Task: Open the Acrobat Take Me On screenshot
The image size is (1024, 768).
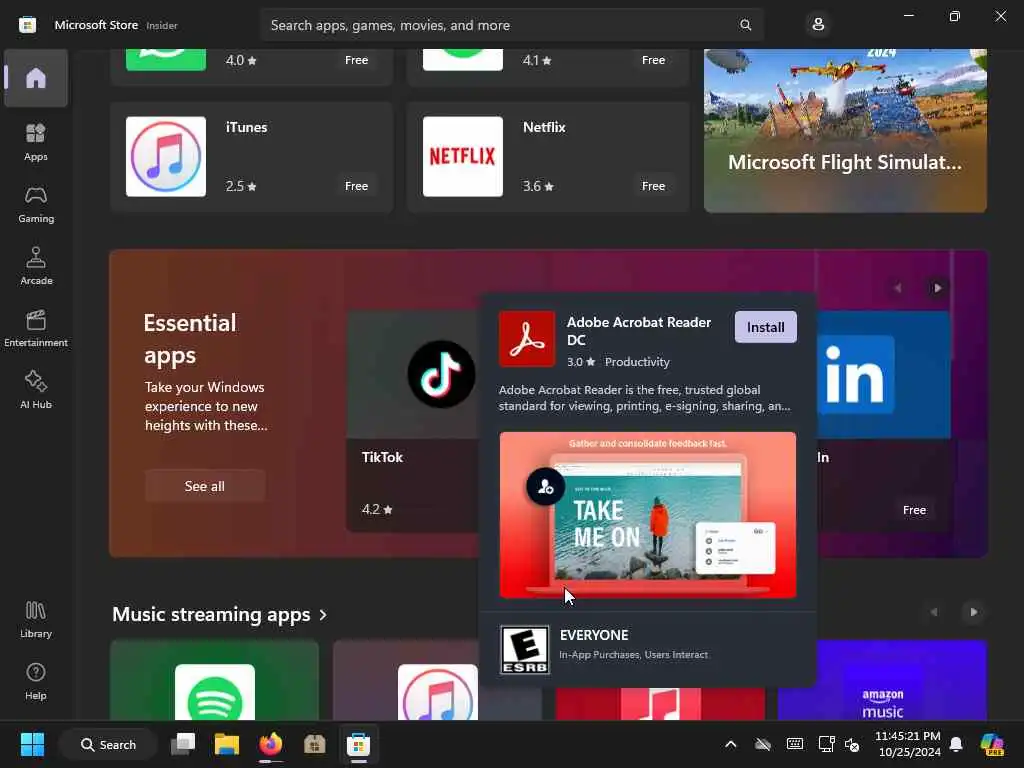Action: (x=648, y=515)
